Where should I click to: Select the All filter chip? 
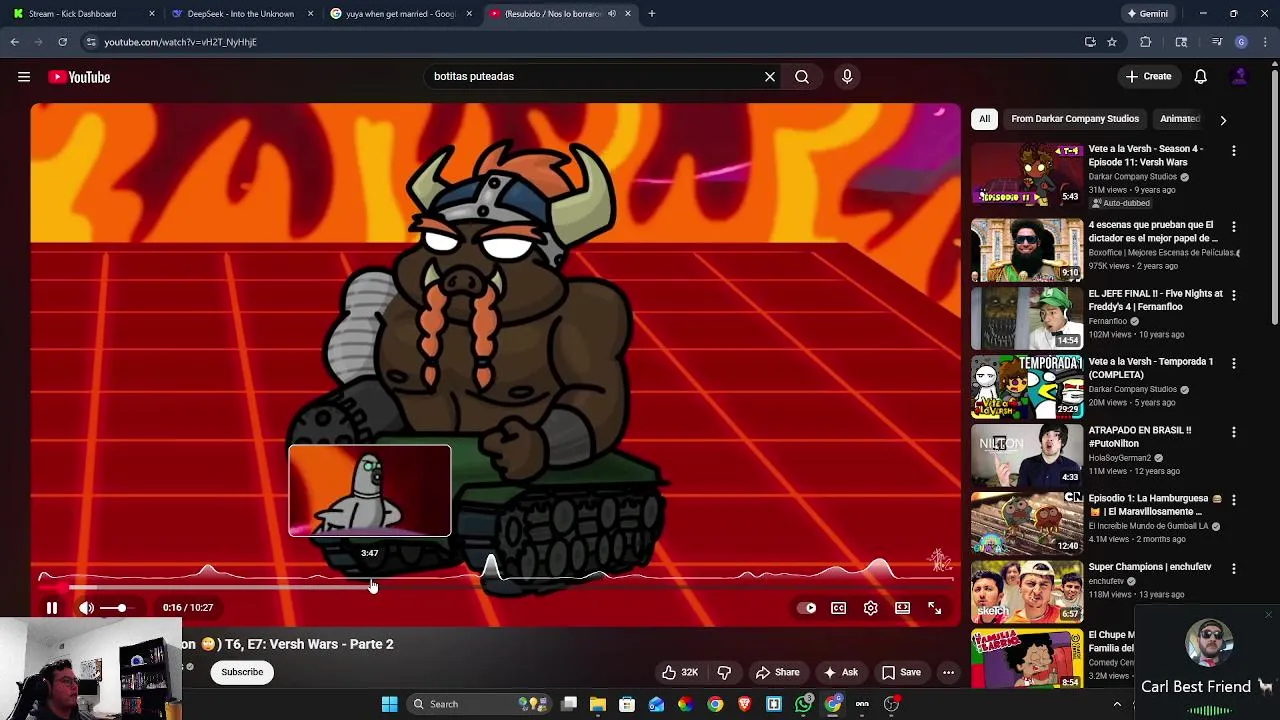984,119
